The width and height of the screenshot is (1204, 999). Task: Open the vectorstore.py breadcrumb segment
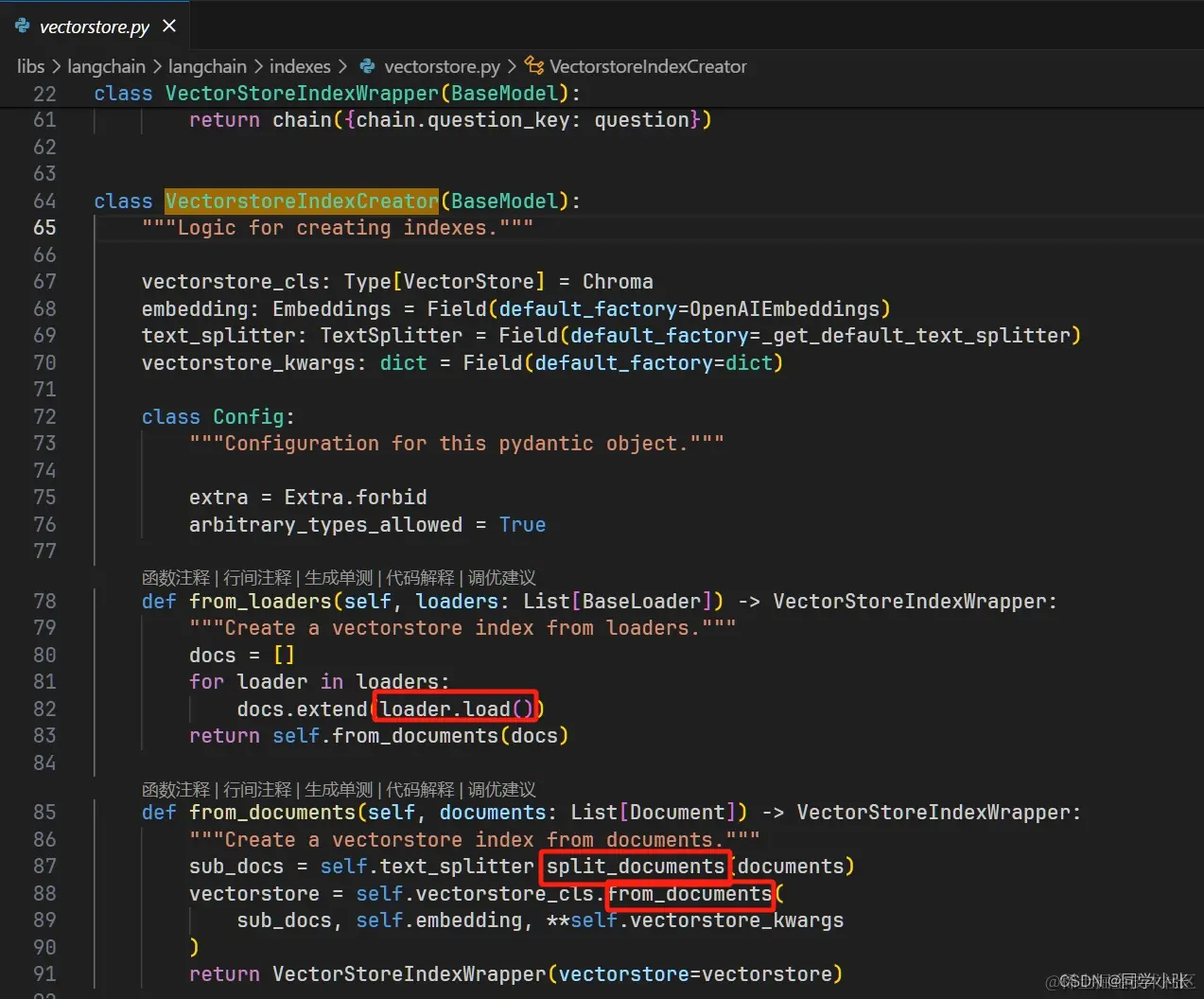click(x=442, y=66)
